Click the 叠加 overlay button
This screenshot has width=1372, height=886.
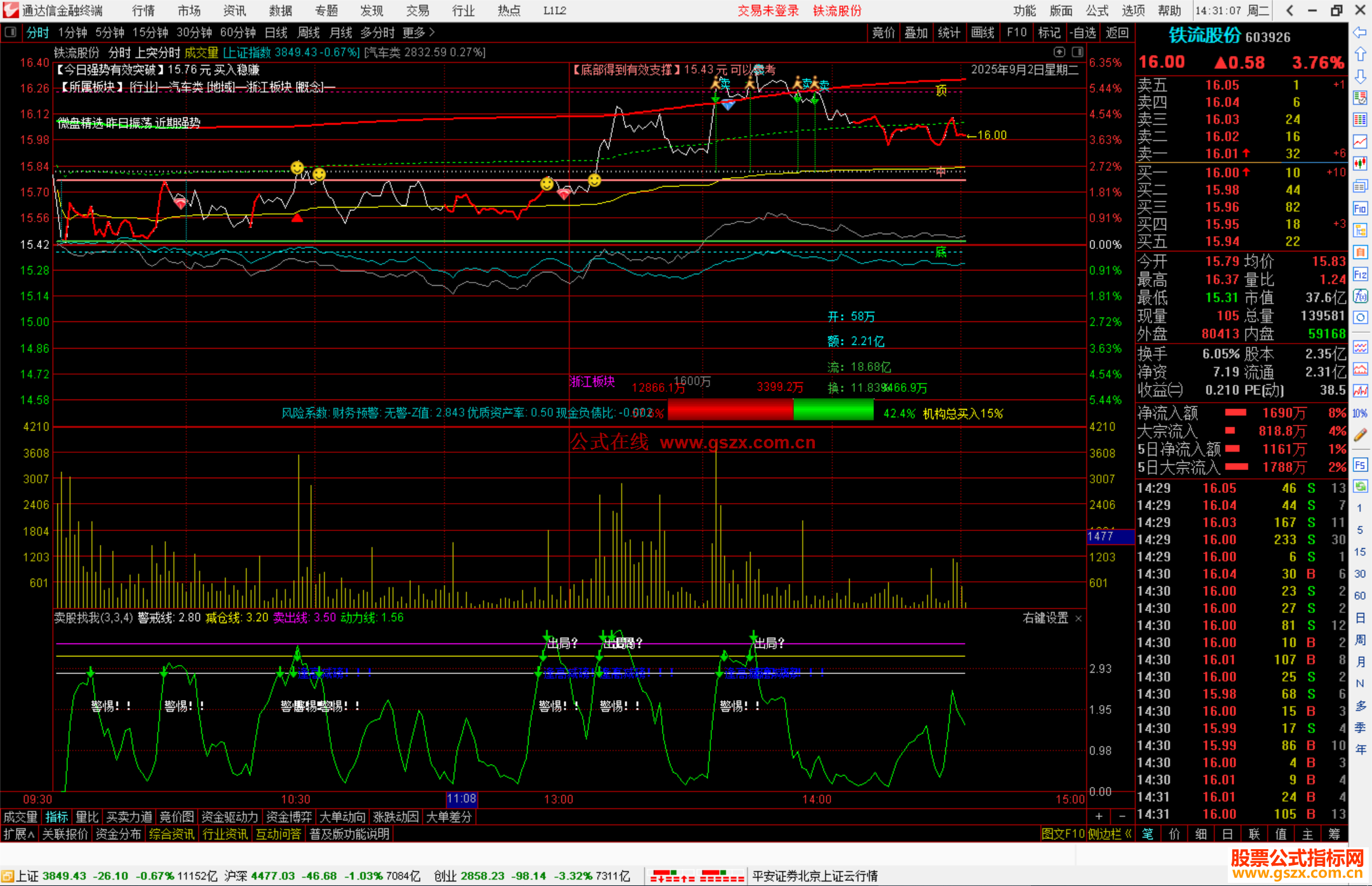(x=917, y=32)
